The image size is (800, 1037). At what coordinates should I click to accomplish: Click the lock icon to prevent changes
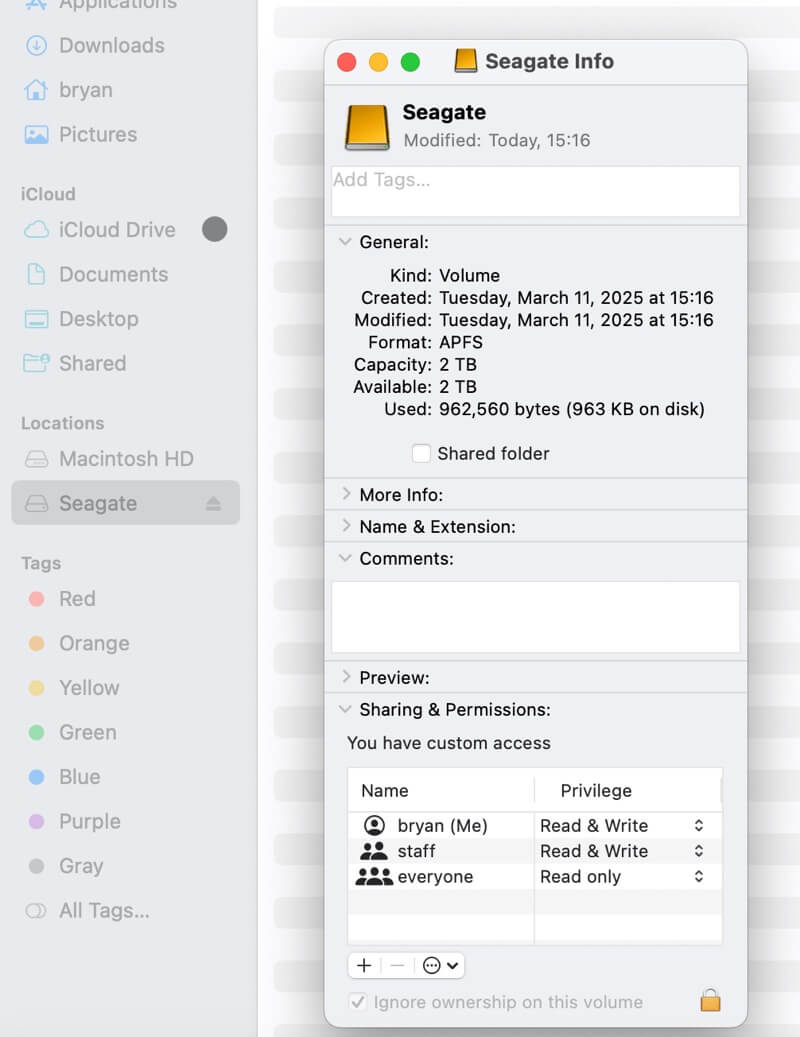click(710, 1001)
